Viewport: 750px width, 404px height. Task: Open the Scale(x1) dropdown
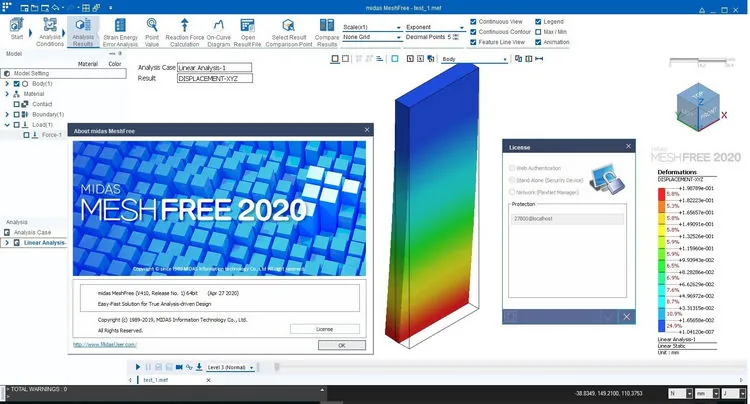[372, 27]
